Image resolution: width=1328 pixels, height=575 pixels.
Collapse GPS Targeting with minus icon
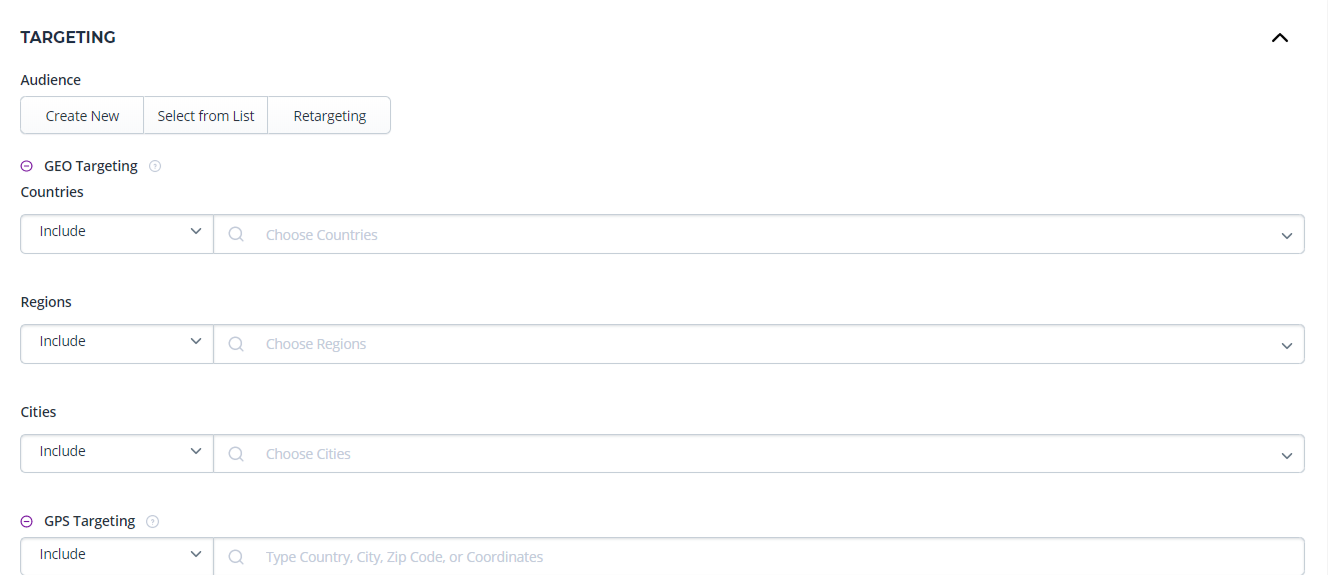coord(27,521)
